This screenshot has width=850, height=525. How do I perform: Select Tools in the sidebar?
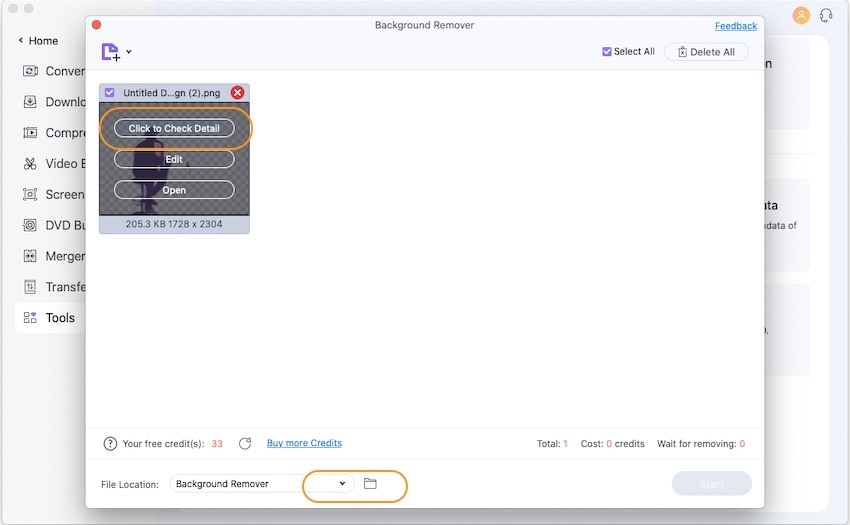click(x=50, y=318)
